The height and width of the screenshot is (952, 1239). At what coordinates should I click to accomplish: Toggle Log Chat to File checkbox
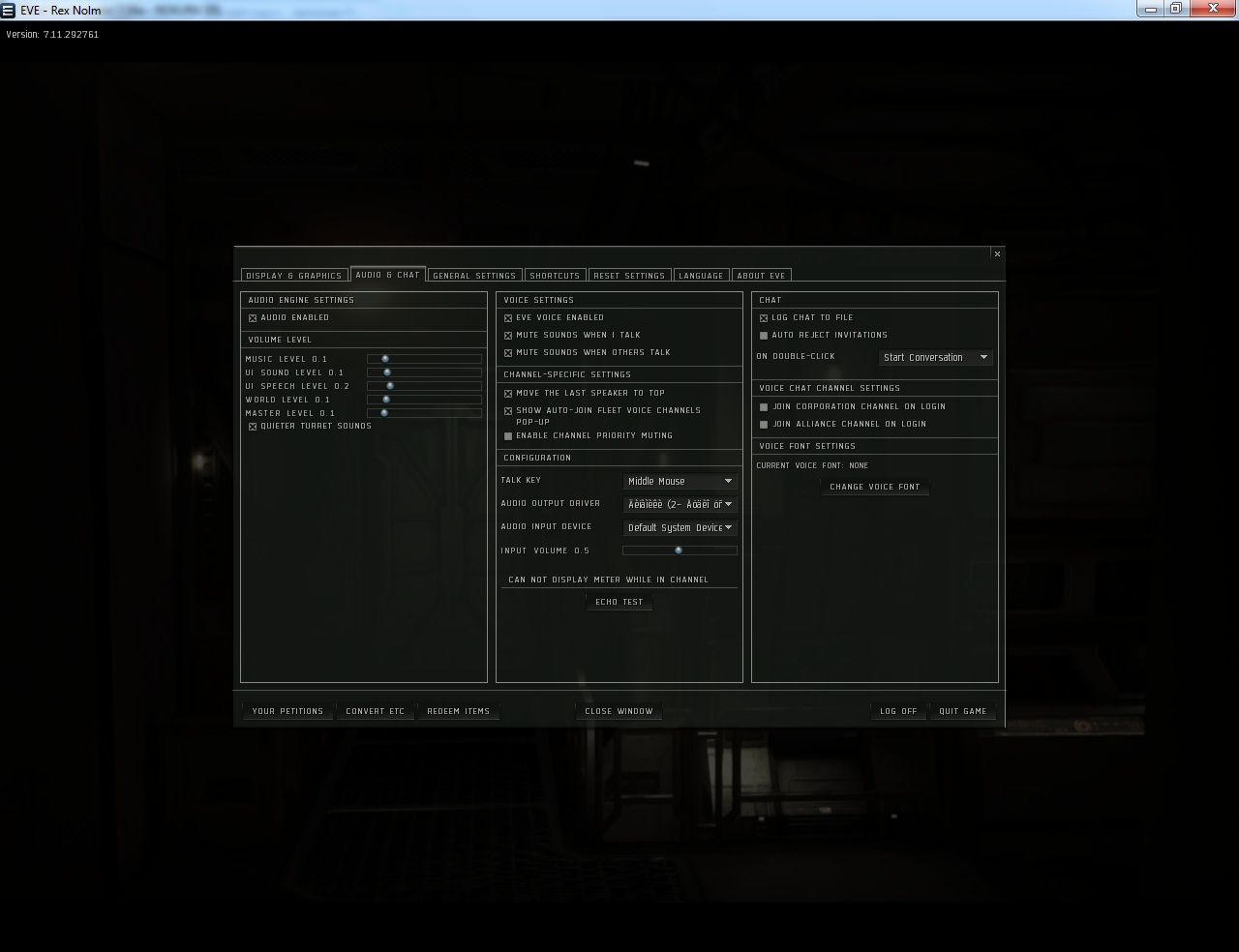click(x=764, y=318)
